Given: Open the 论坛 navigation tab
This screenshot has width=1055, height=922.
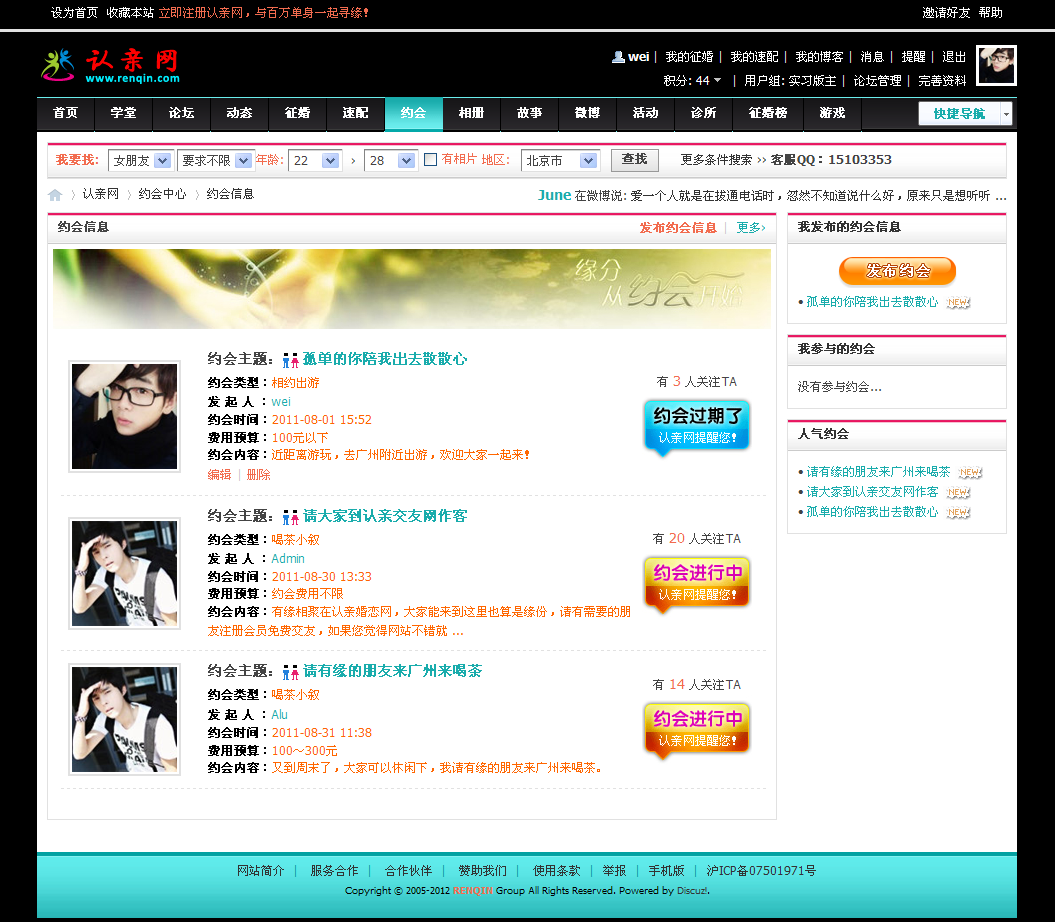Looking at the screenshot, I should 181,114.
